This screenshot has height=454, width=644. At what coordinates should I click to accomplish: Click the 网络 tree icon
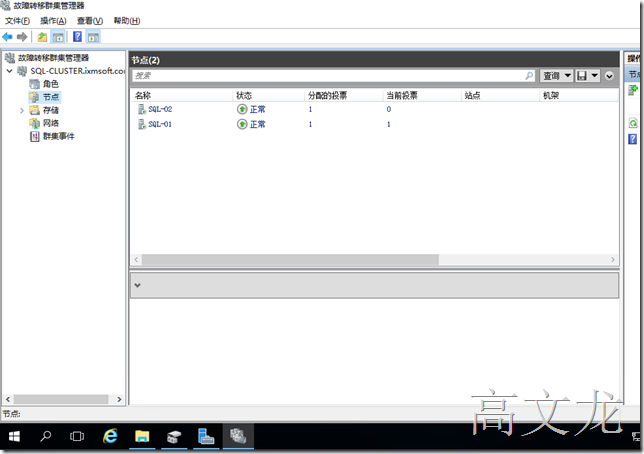pos(34,123)
